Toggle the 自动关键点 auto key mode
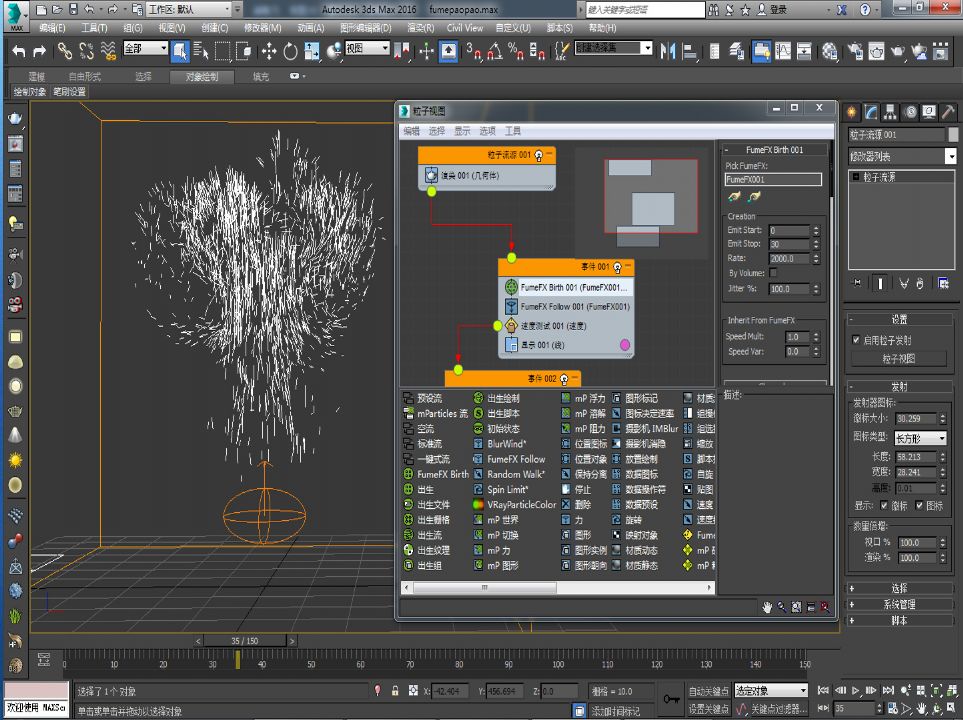The height and width of the screenshot is (720, 963). click(x=708, y=691)
